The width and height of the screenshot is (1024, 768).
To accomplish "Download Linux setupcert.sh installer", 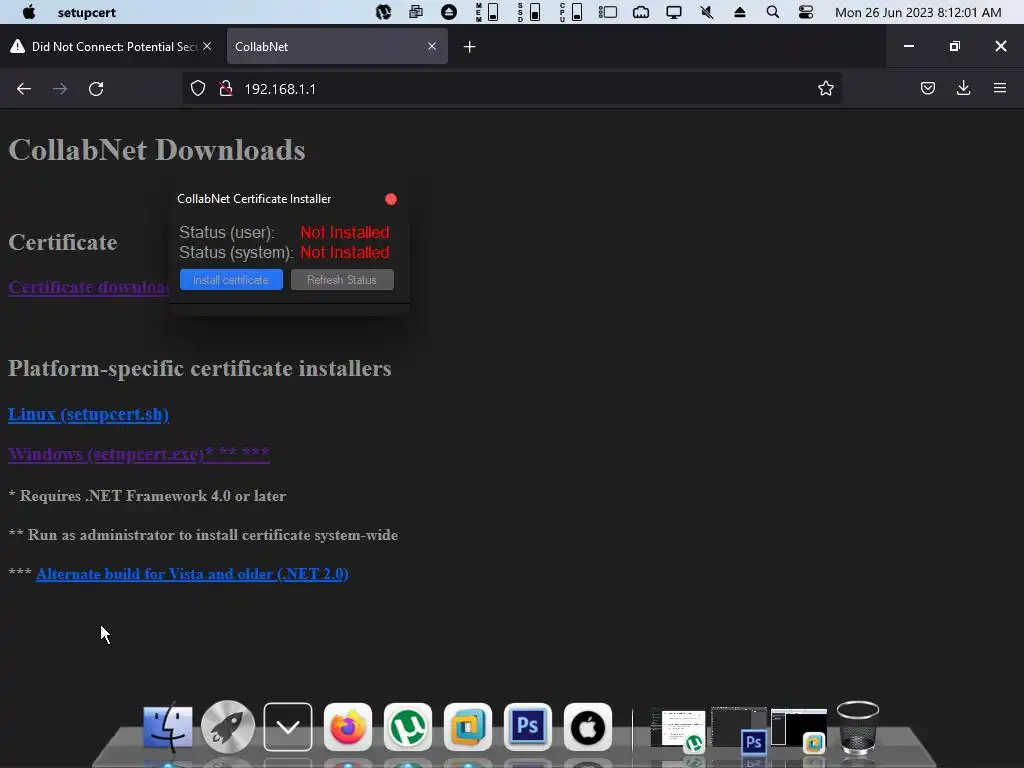I will tap(88, 414).
